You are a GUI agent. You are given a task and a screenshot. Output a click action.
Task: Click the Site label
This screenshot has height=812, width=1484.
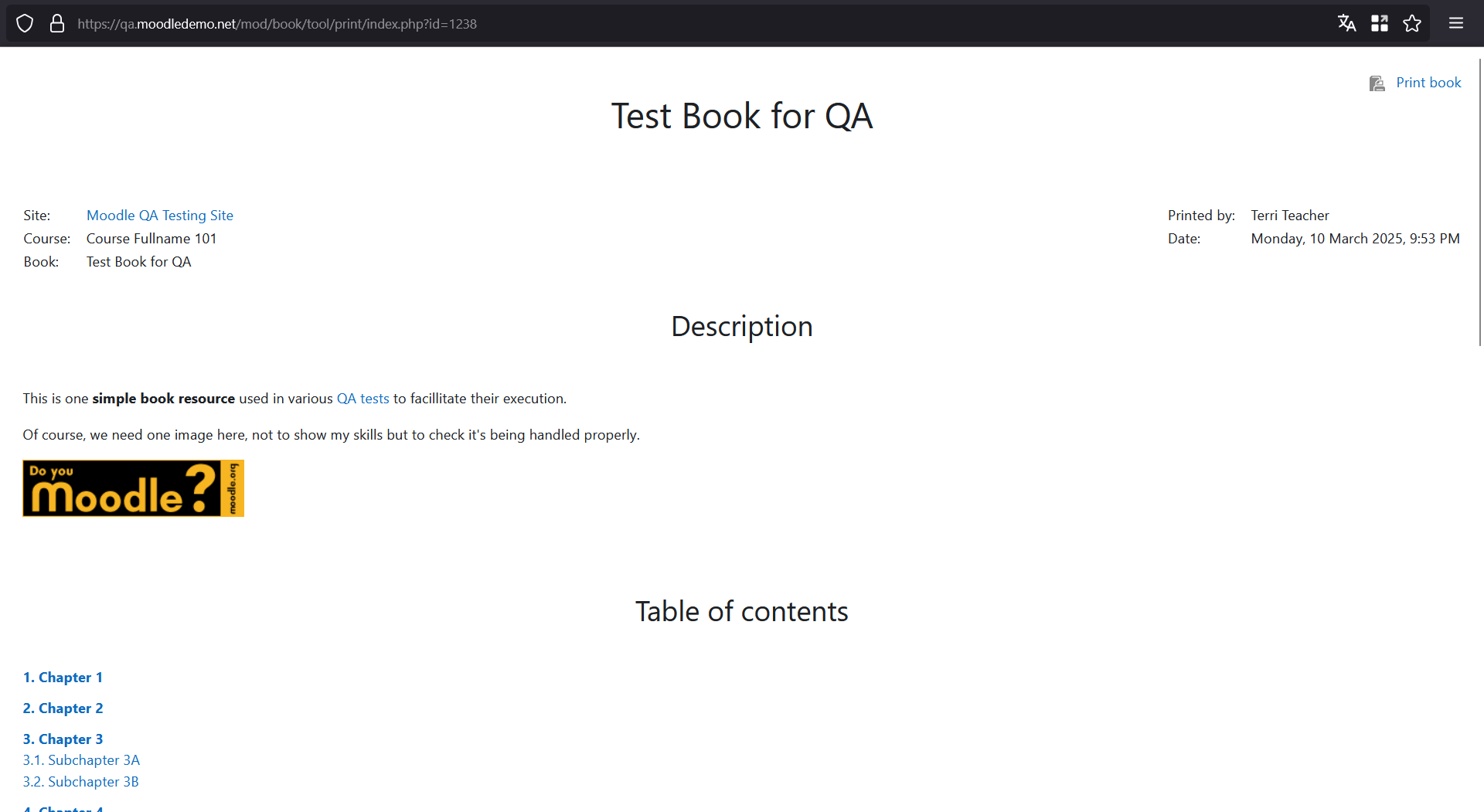point(37,216)
